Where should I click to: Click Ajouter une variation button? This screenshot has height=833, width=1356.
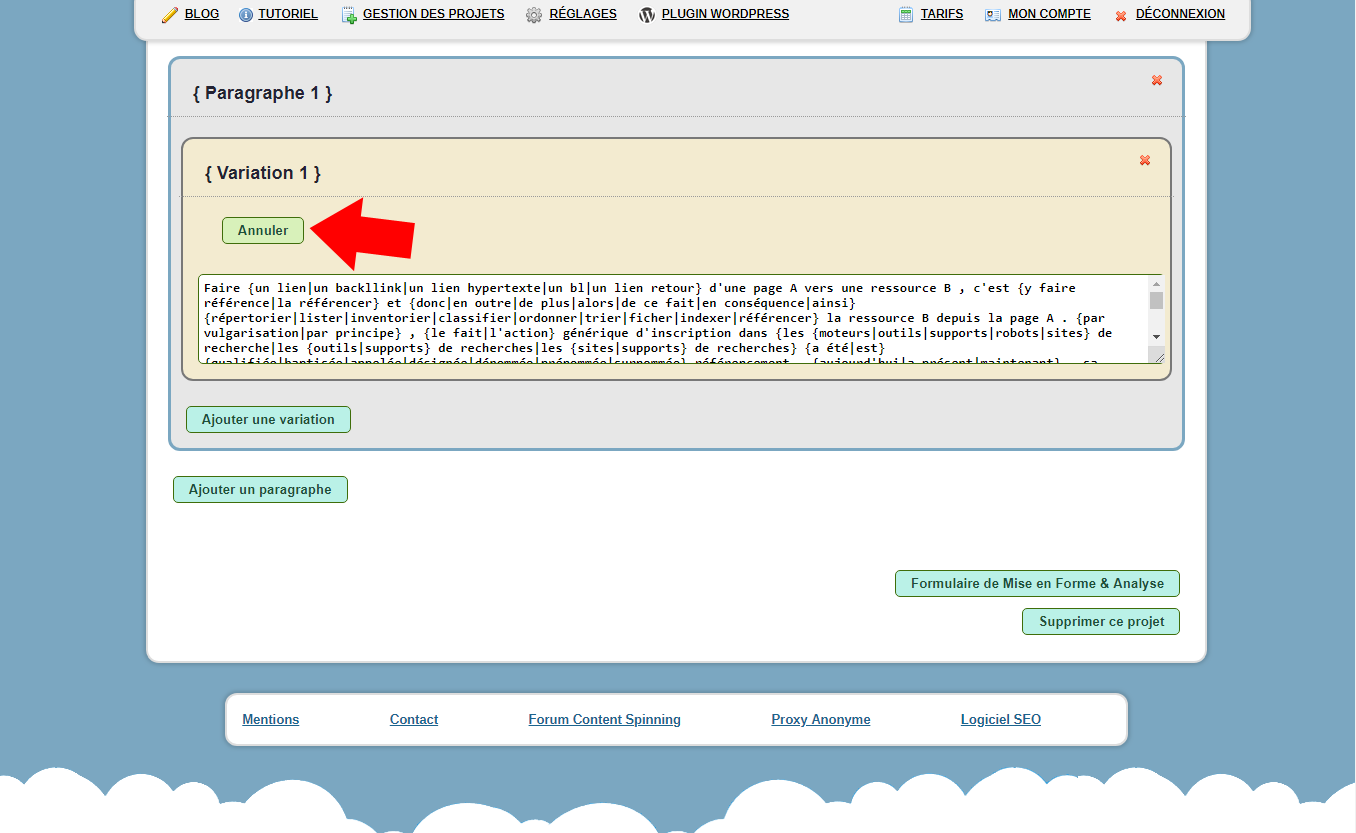click(268, 419)
